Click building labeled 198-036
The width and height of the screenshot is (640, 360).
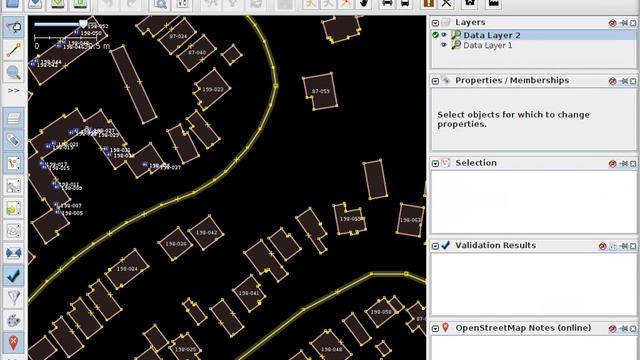(176, 244)
